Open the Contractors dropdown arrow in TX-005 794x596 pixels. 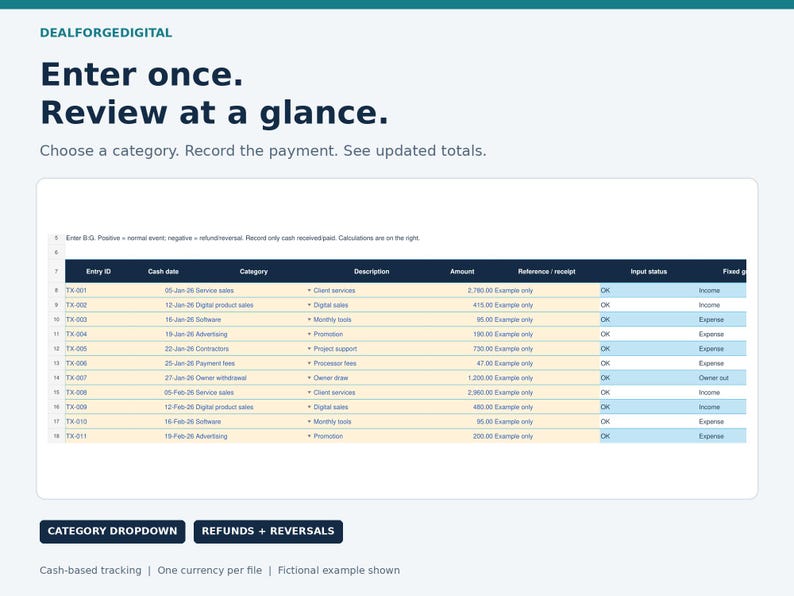click(309, 349)
